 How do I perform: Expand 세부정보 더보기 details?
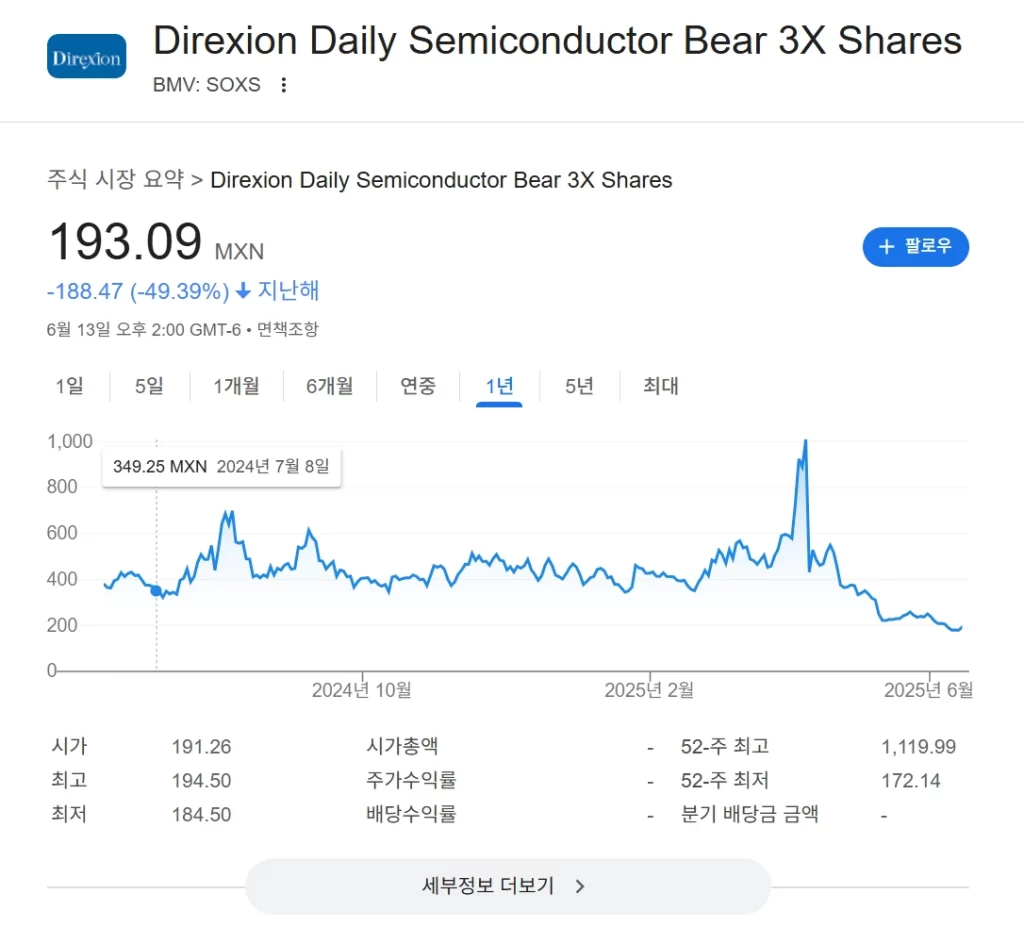point(508,886)
